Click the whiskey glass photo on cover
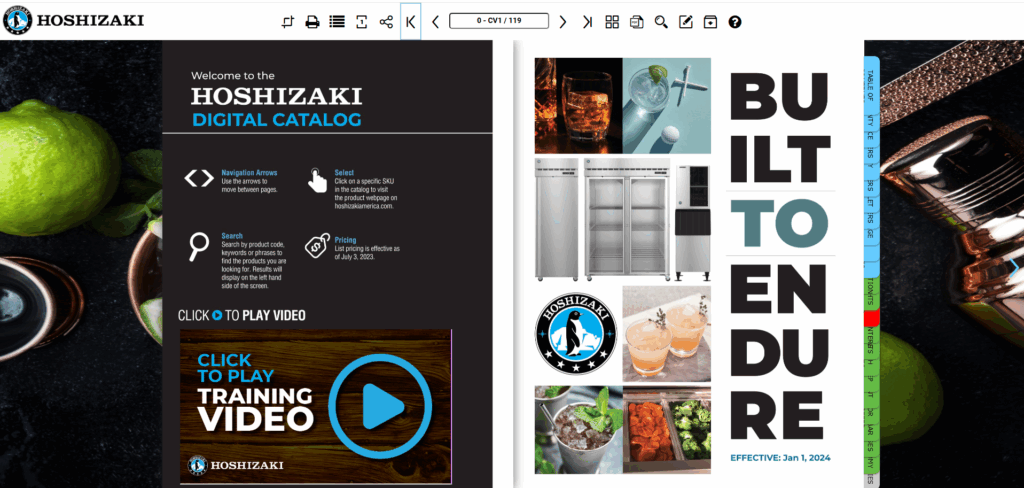Viewport: 1024px width, 488px height. (579, 106)
